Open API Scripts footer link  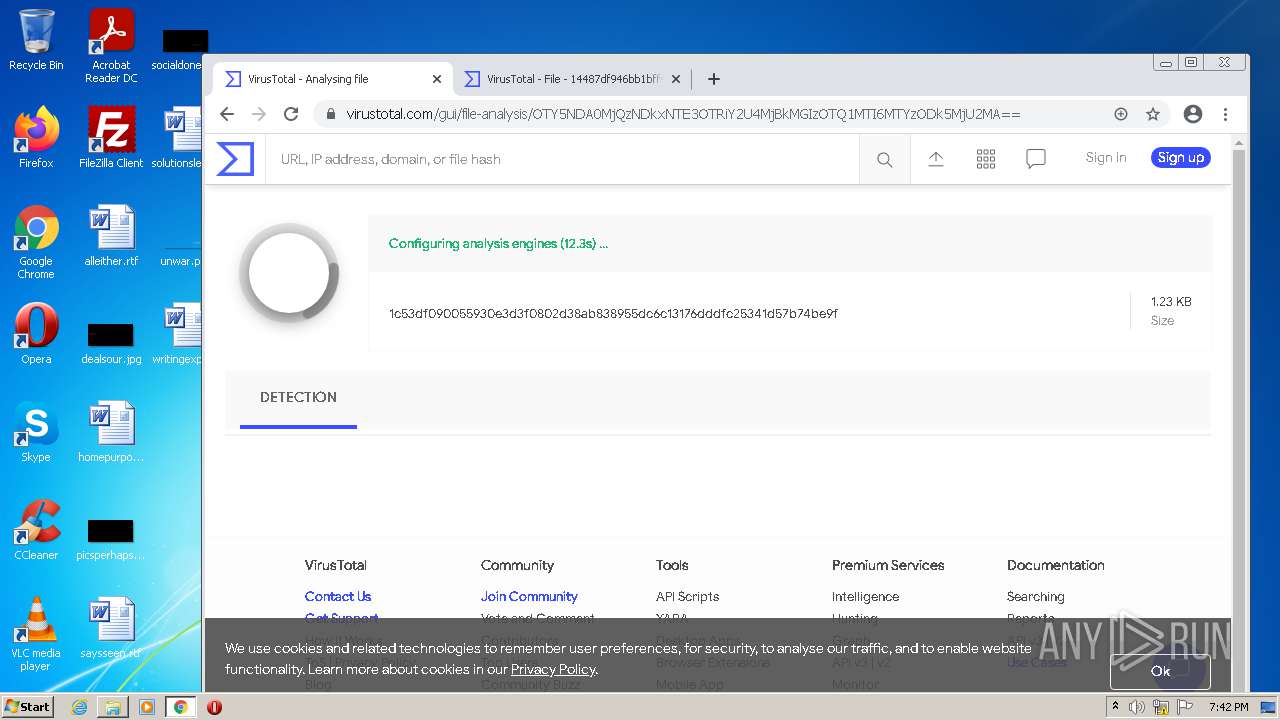click(x=688, y=596)
